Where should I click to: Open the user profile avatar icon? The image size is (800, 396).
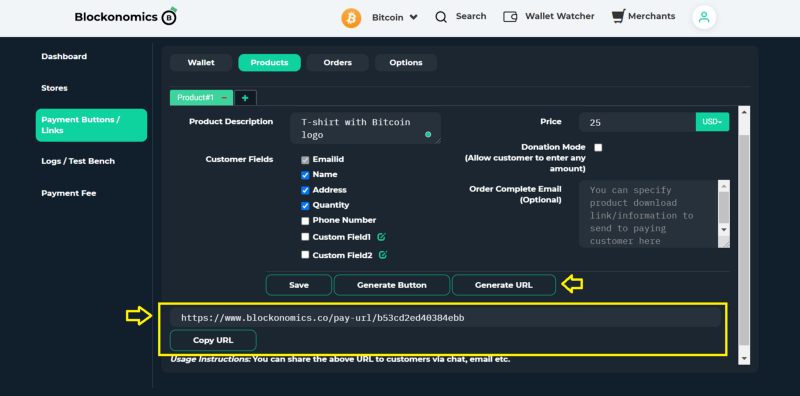click(x=704, y=17)
